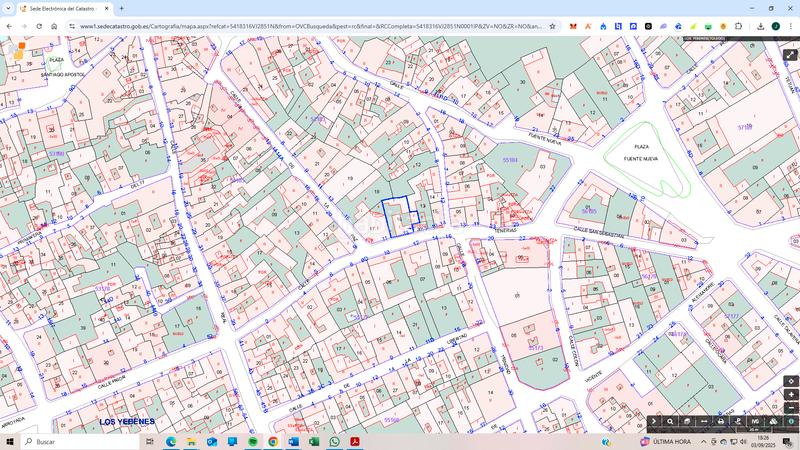Click the map search magnifier tool
The height and width of the screenshot is (450, 800).
click(x=671, y=422)
